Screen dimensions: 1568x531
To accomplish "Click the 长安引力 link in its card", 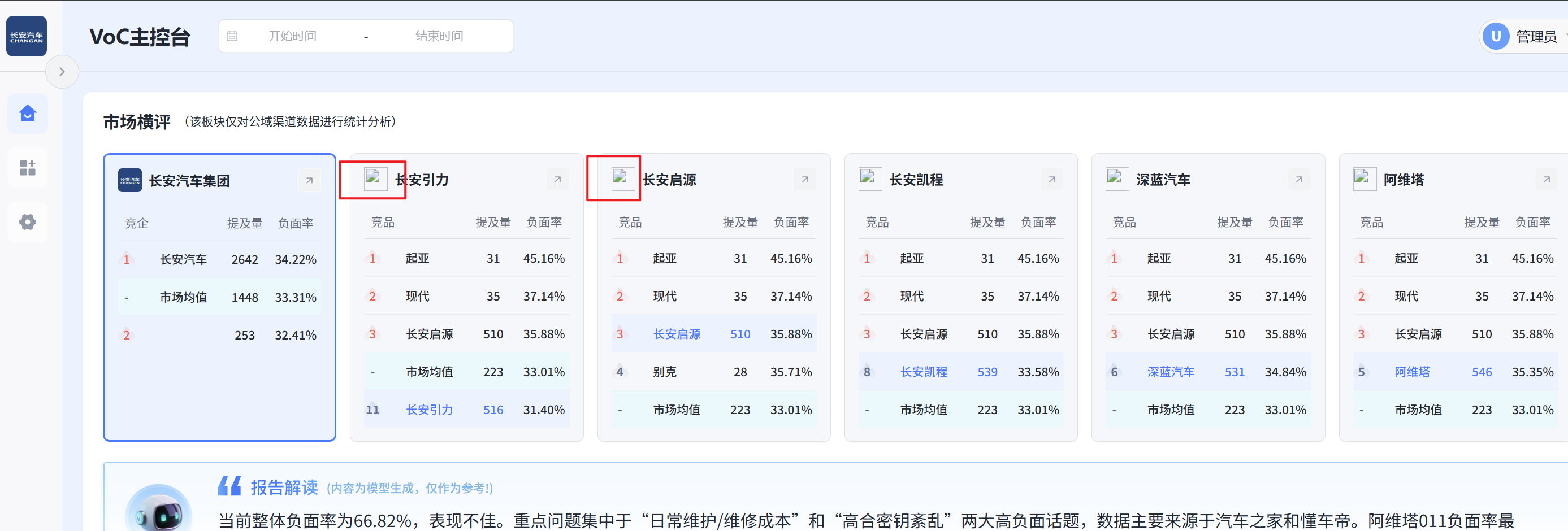I will (430, 410).
